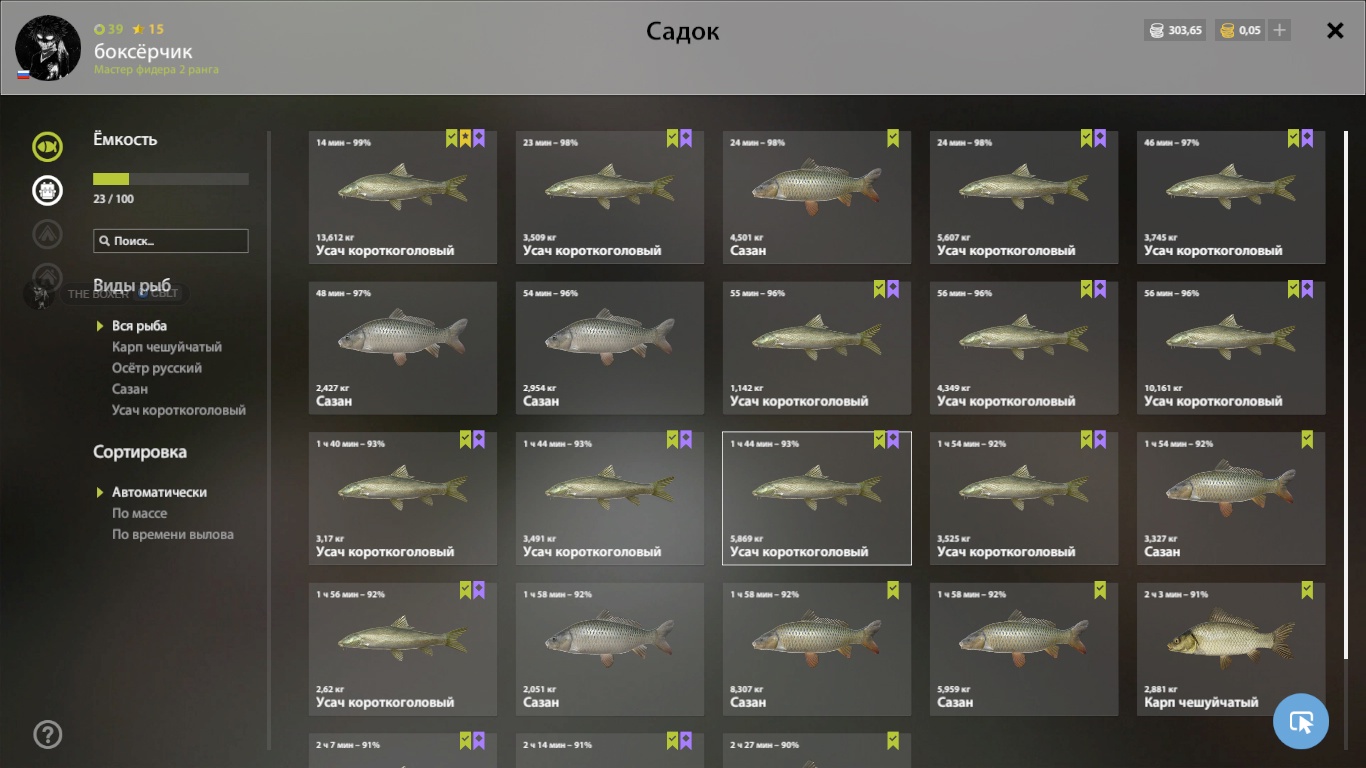
Task: Select Автоматически sorting option
Action: point(159,492)
